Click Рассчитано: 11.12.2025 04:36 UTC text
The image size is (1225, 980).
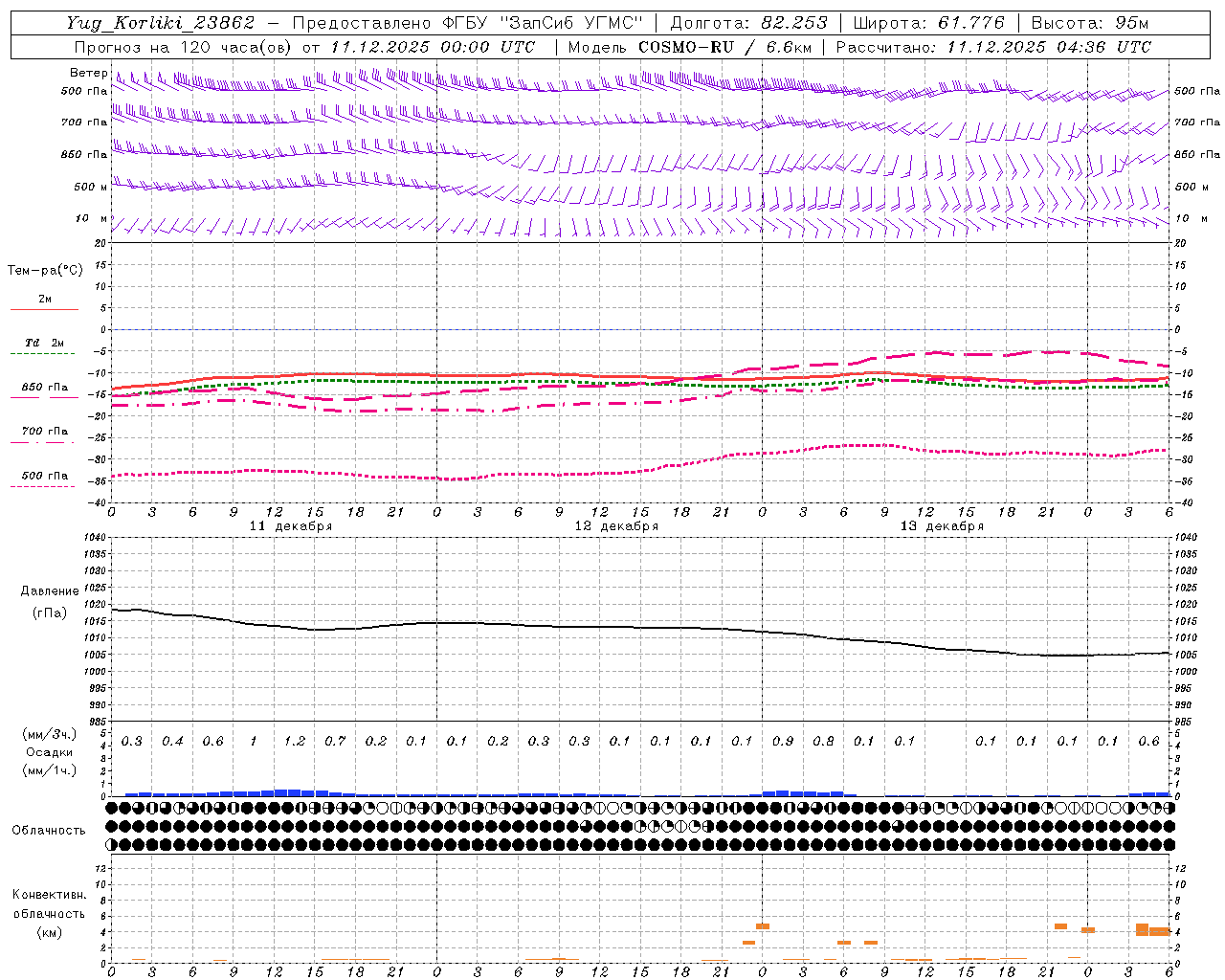(x=993, y=47)
